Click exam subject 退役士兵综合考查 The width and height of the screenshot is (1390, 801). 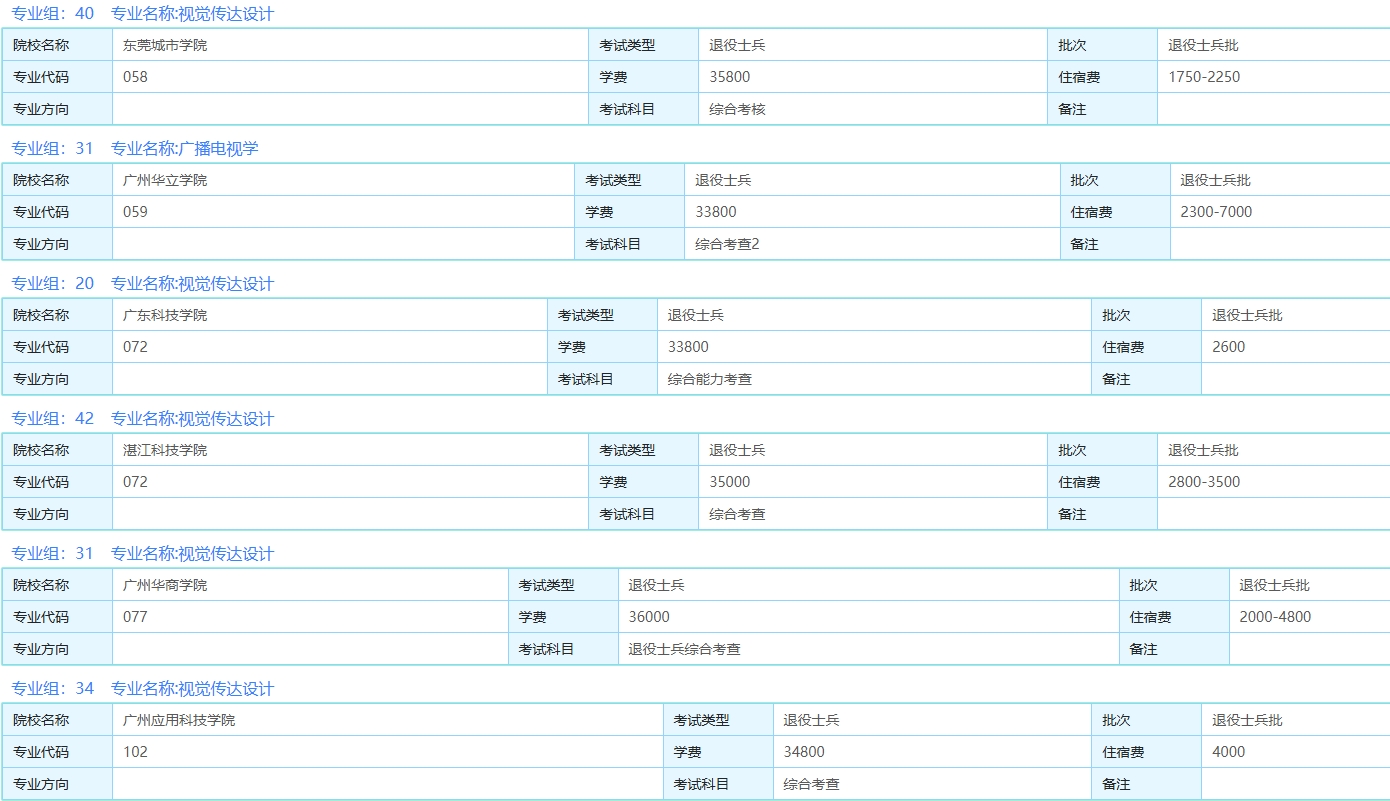pyautogui.click(x=684, y=649)
